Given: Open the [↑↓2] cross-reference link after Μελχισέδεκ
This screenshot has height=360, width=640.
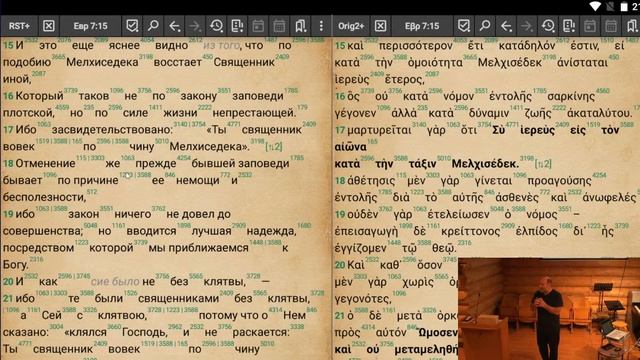Looking at the screenshot, I should pos(543,164).
